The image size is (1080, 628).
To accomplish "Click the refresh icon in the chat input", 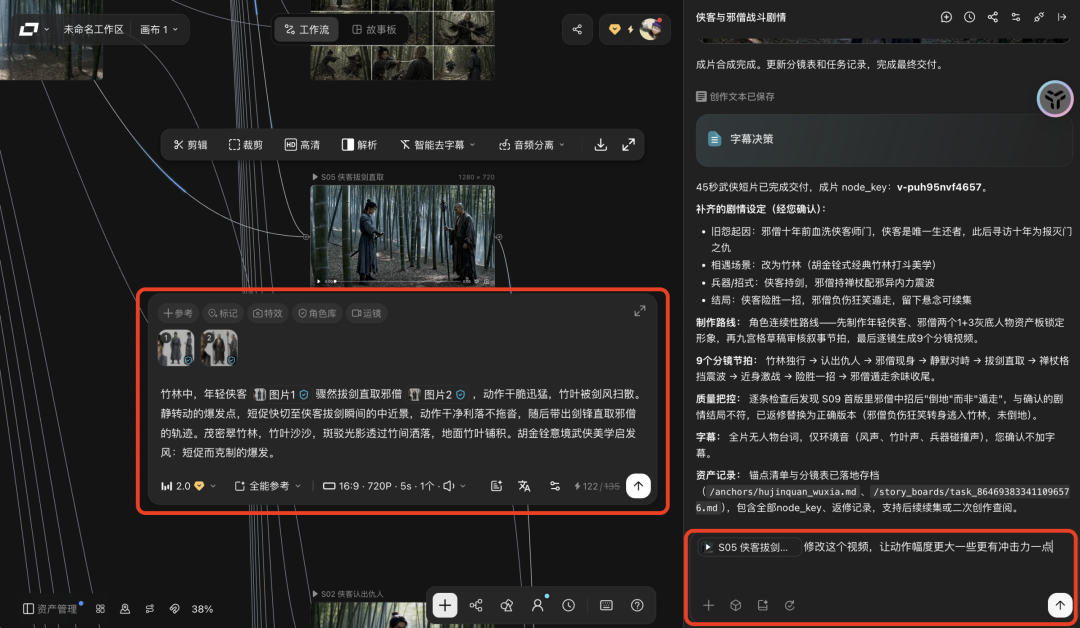I will [790, 605].
